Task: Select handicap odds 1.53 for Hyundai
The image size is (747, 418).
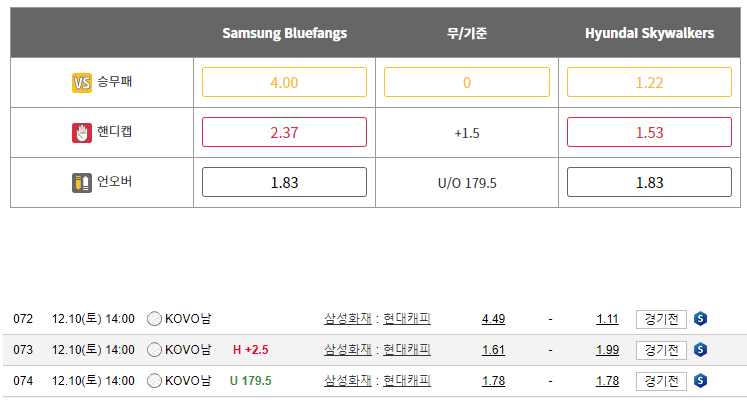Action: click(649, 132)
